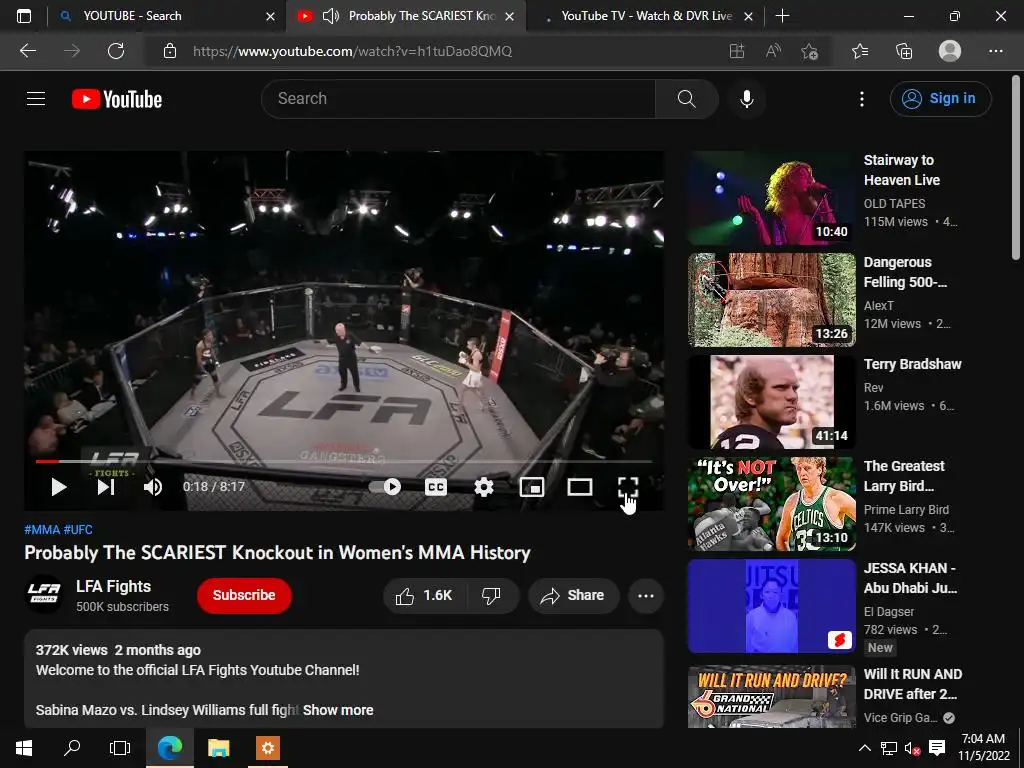This screenshot has height=768, width=1024.
Task: Switch to theater mode
Action: pyautogui.click(x=580, y=487)
